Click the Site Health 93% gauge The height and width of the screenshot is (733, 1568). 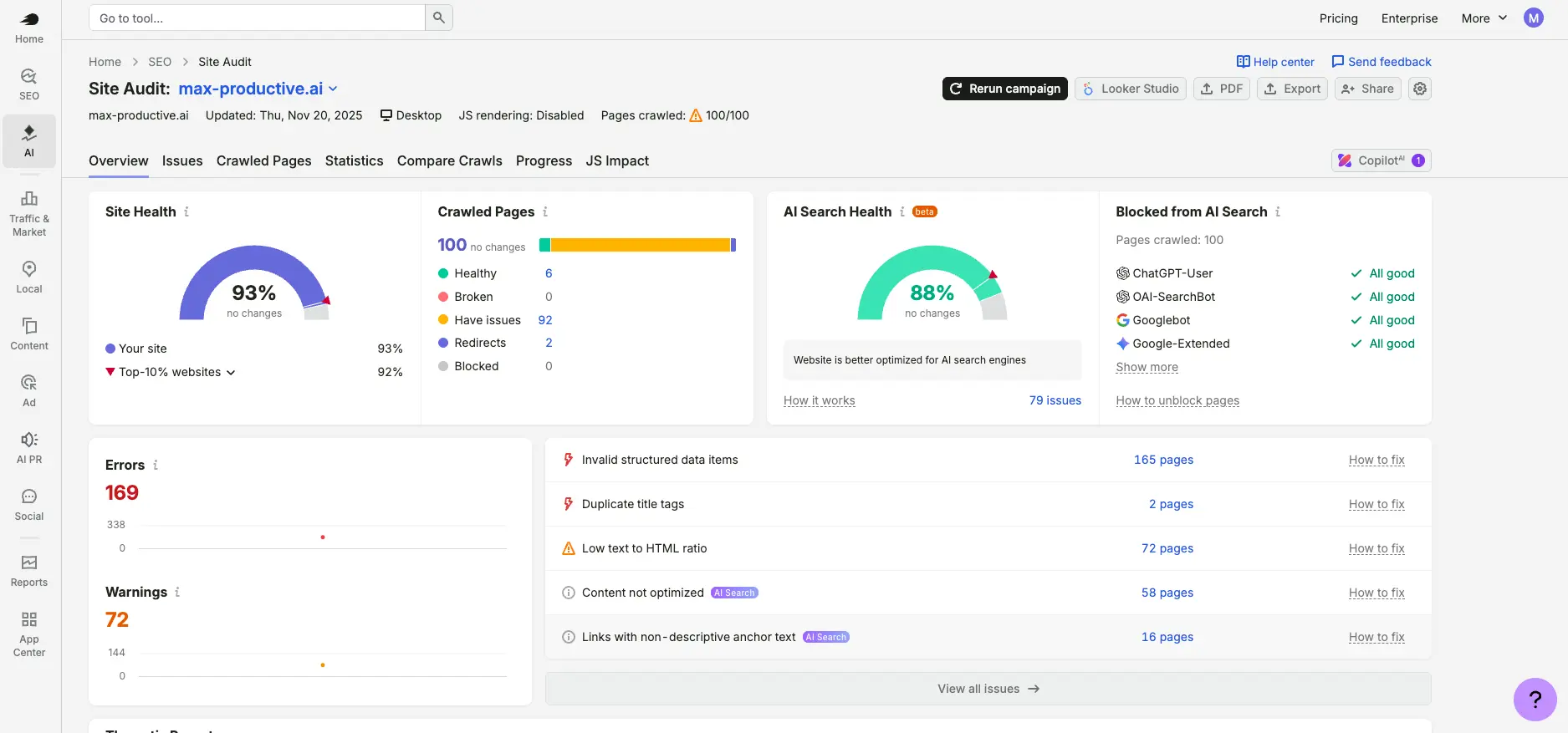[254, 283]
